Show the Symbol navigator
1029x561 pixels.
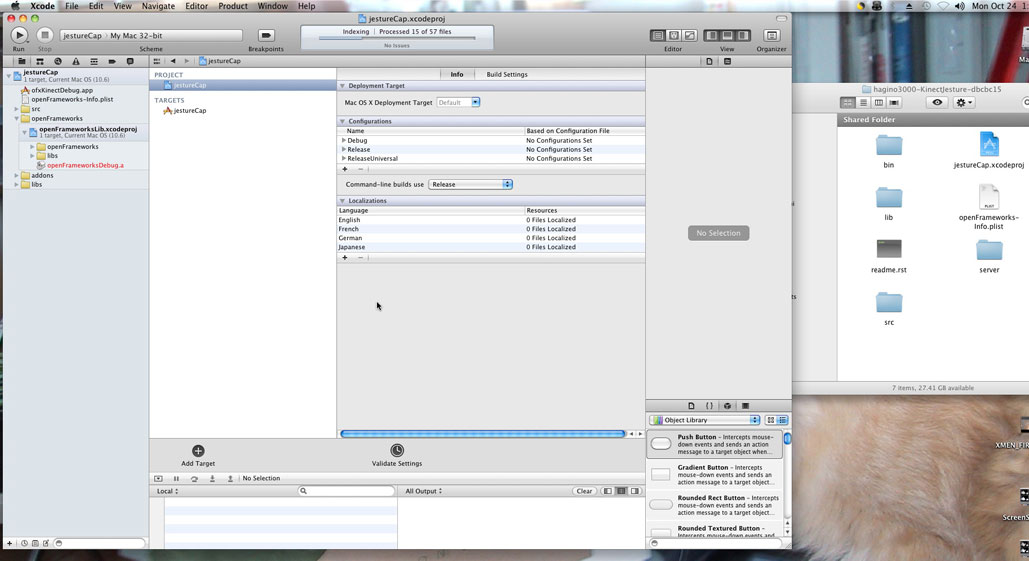point(39,61)
